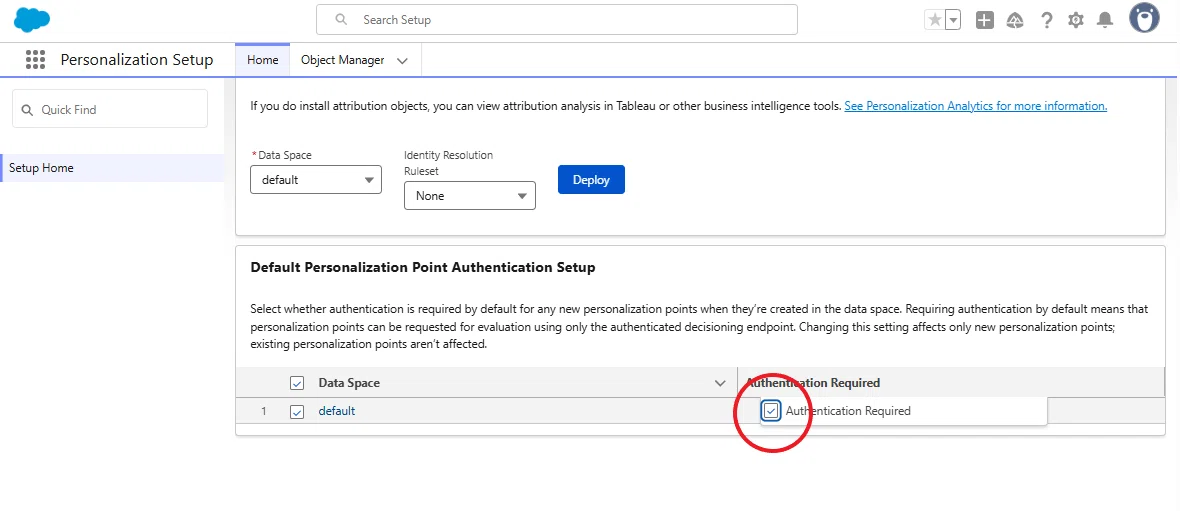Click the Salesforce cloud logo
This screenshot has height=511, width=1180.
[x=32, y=20]
